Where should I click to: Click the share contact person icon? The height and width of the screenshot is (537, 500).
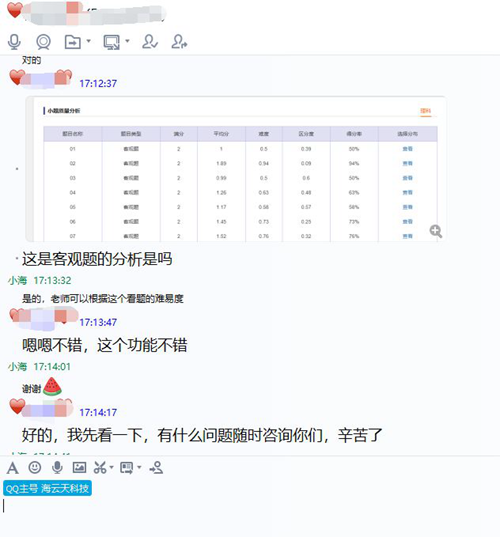click(x=156, y=467)
